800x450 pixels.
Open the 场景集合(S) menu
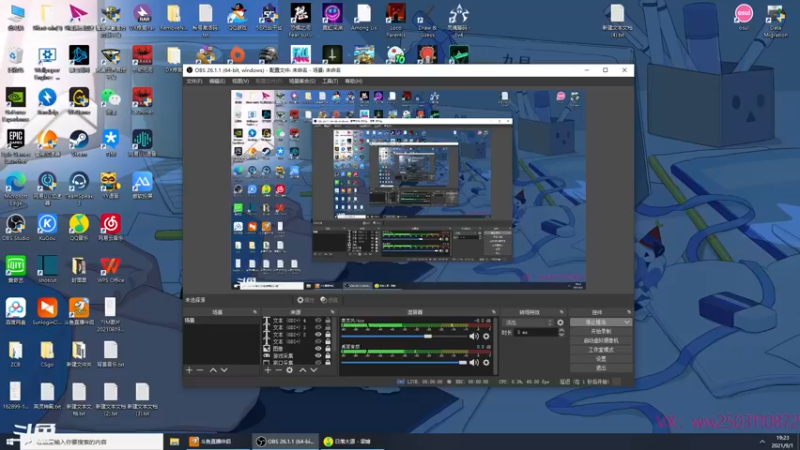[x=302, y=81]
